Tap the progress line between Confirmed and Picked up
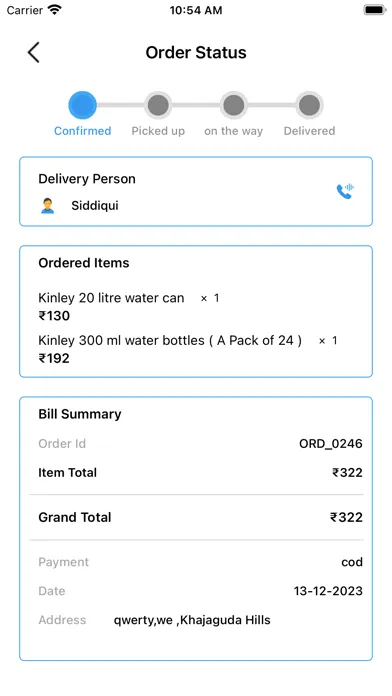 coord(121,105)
